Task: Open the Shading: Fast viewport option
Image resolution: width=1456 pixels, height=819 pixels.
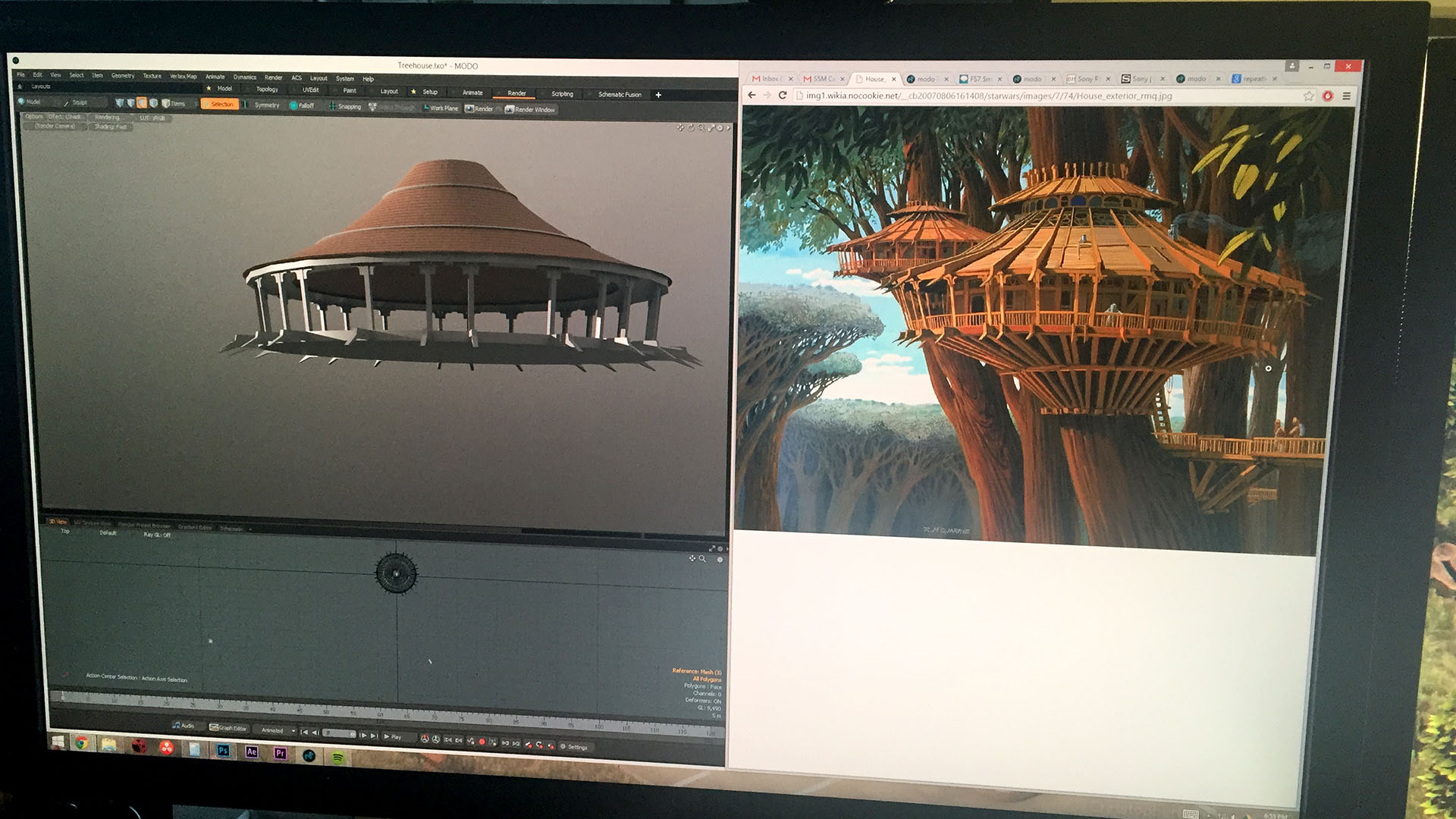Action: pyautogui.click(x=110, y=127)
